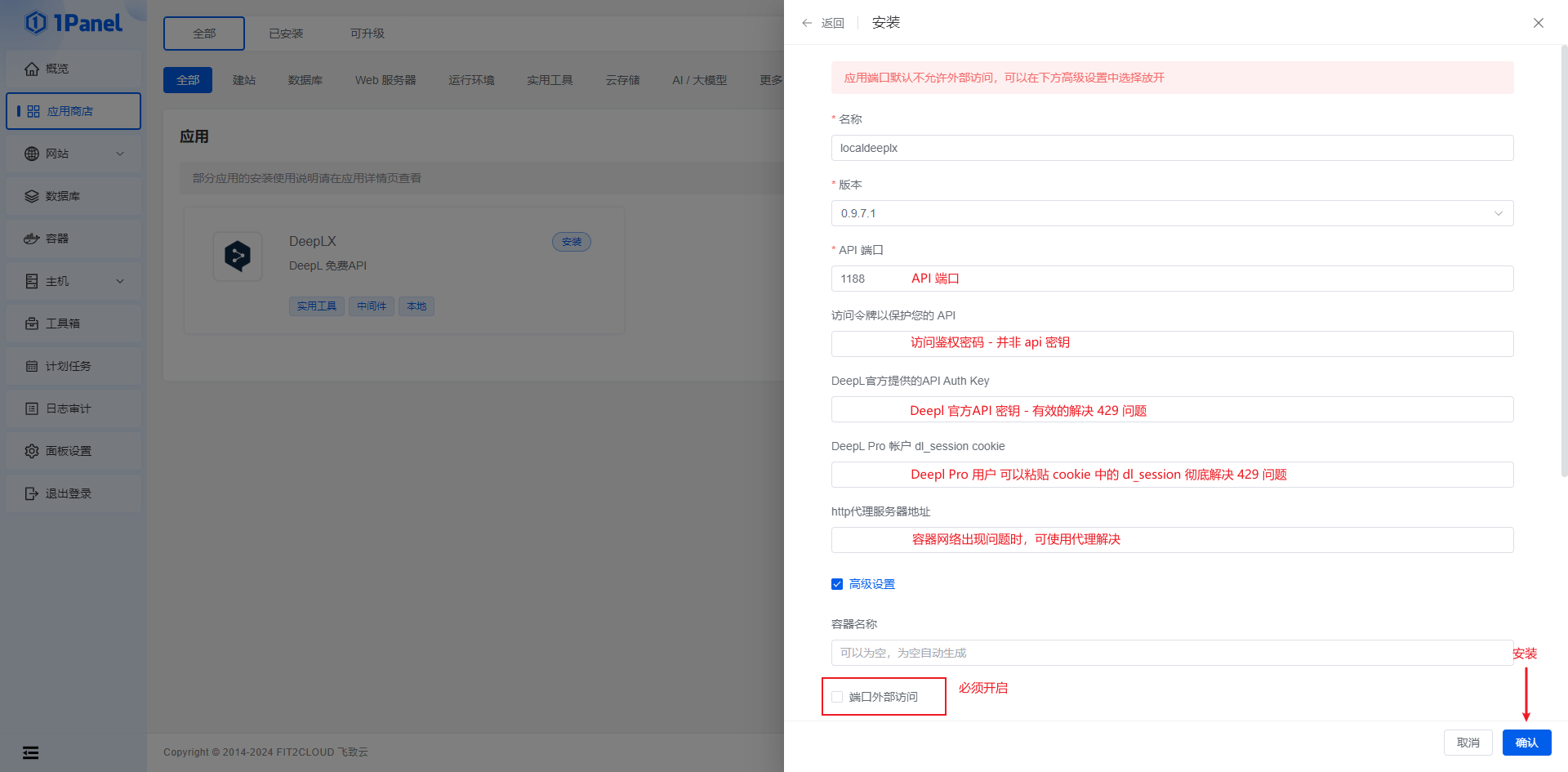Expand the 网站 submenu chevron
1568x772 pixels.
(120, 154)
